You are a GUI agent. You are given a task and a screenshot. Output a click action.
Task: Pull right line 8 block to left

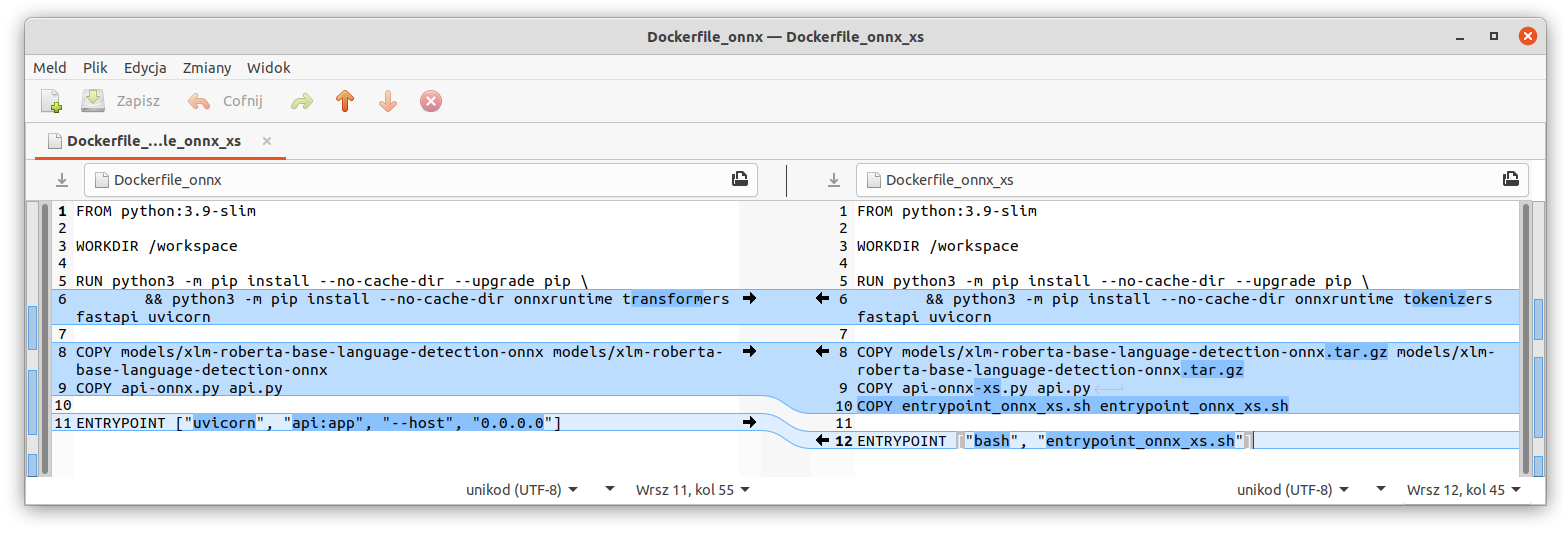(x=823, y=352)
